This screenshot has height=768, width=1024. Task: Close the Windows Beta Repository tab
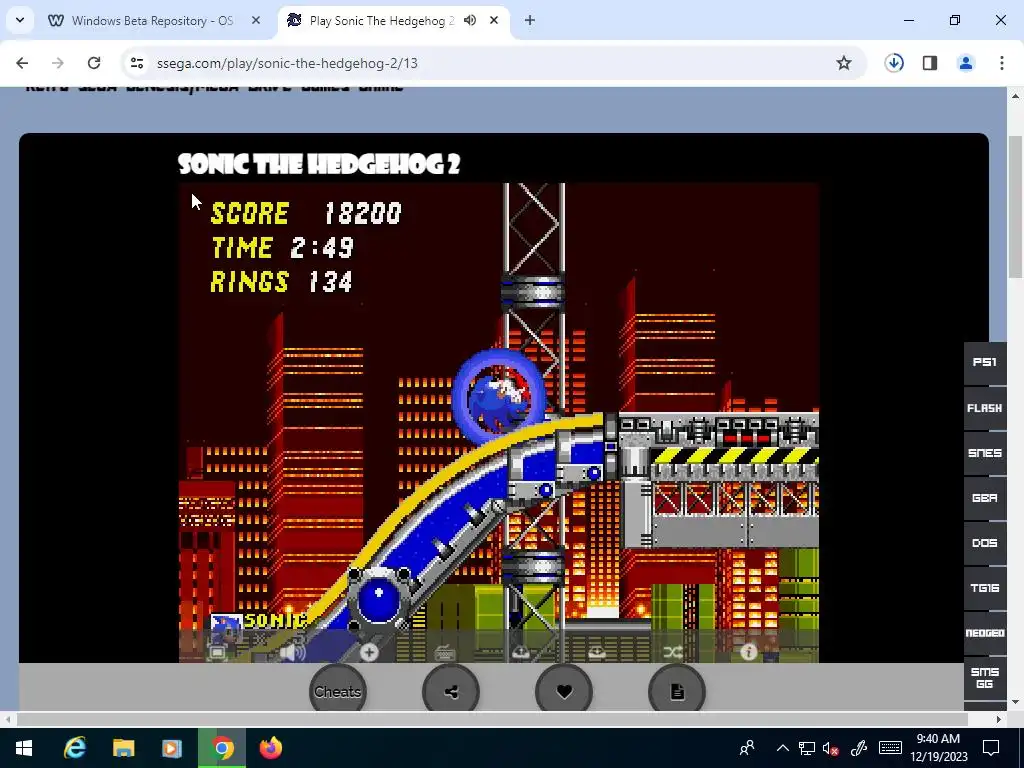coord(256,21)
